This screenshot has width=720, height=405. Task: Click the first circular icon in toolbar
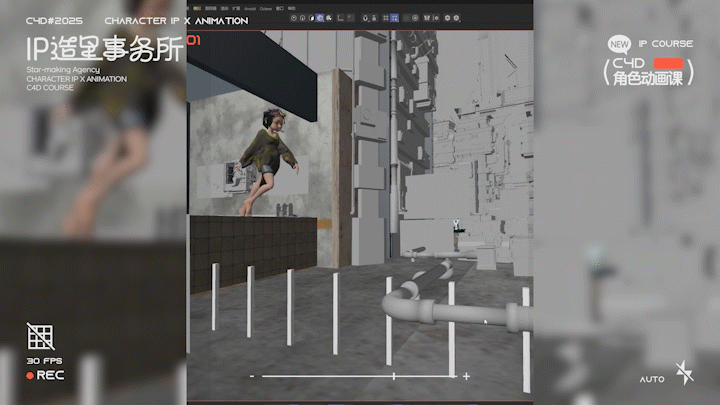click(x=294, y=18)
